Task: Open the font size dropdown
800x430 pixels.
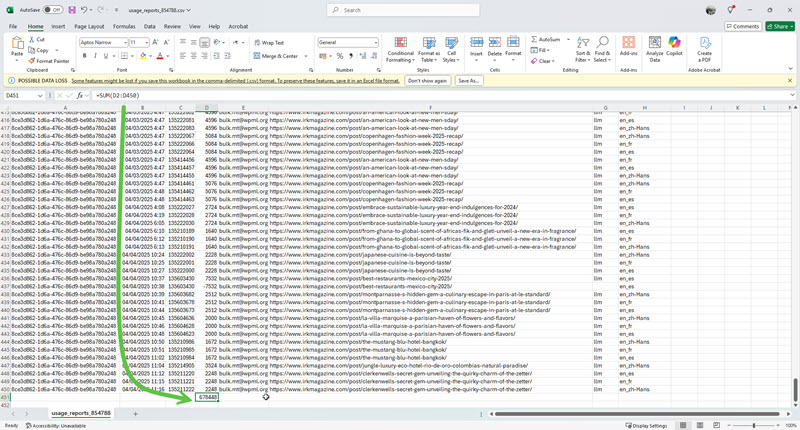Action: click(x=147, y=42)
